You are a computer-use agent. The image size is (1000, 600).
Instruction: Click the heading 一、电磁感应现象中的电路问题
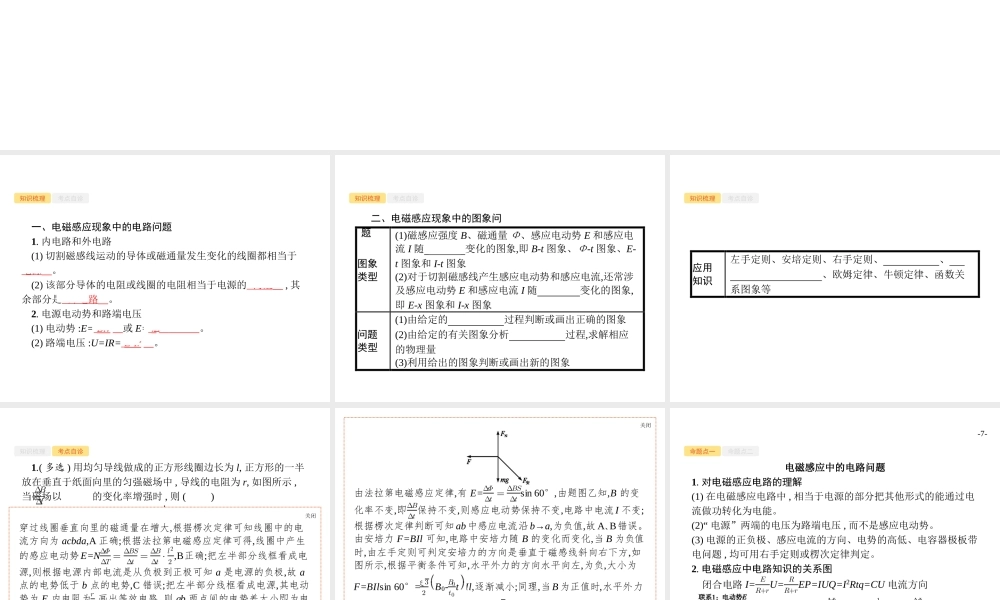click(x=101, y=226)
